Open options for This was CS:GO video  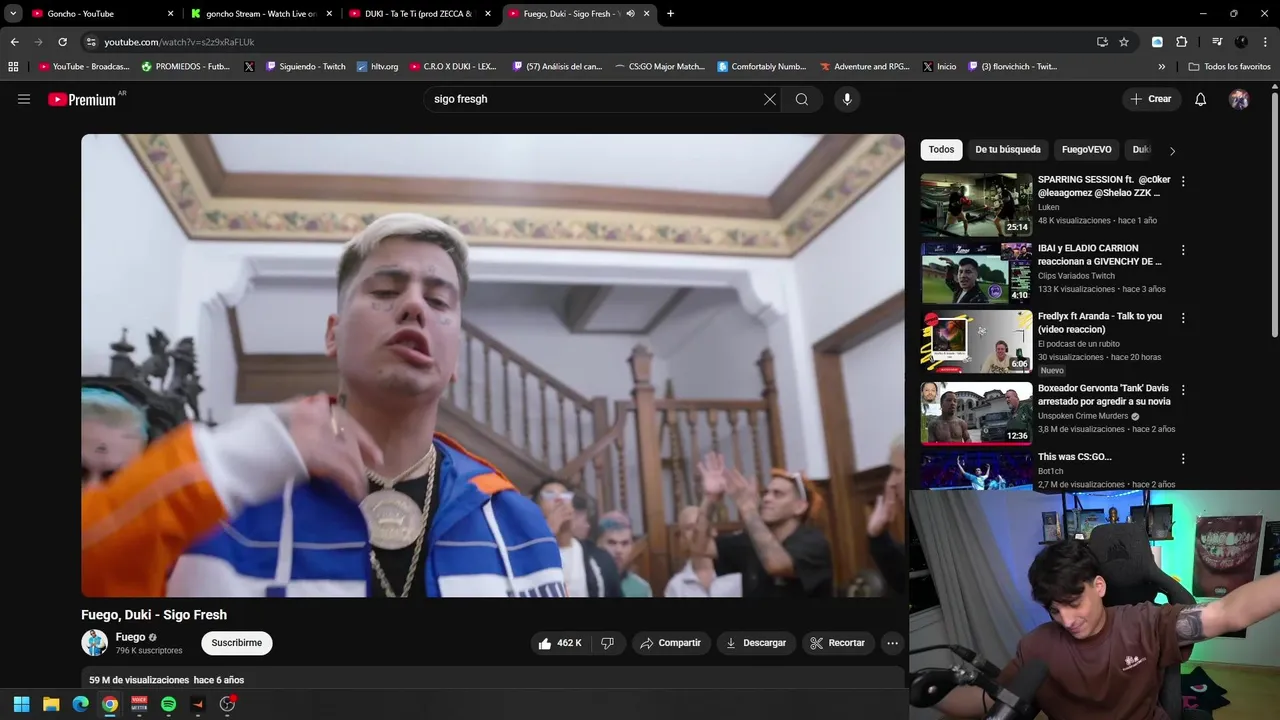point(1183,459)
